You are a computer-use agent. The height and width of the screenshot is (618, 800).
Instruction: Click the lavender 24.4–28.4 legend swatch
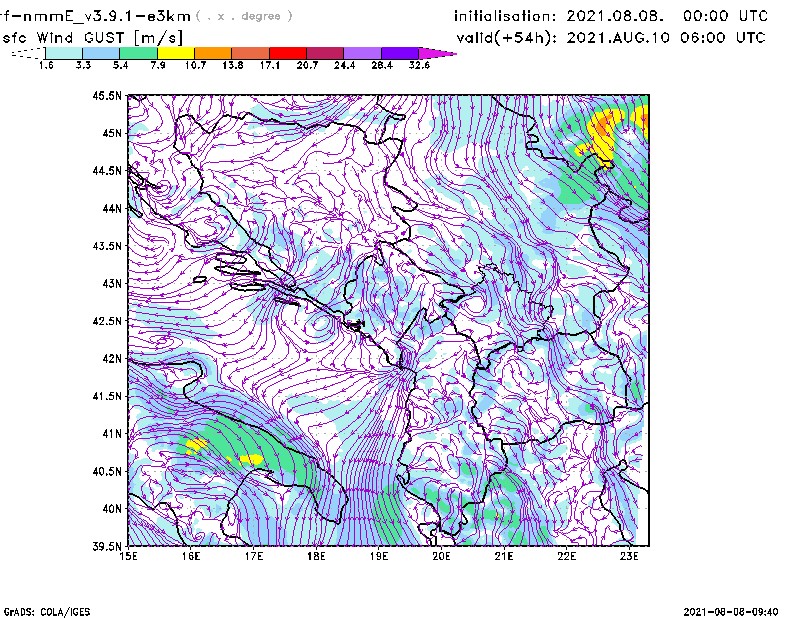pyautogui.click(x=362, y=53)
